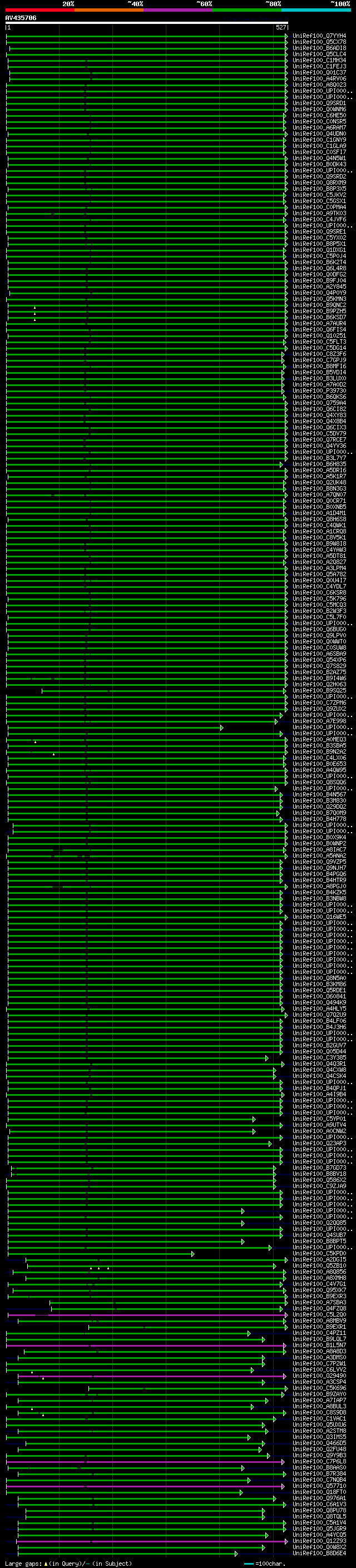Click the UniRef100_Q1DXG1 label
This screenshot has height=1568, width=356.
tap(319, 250)
